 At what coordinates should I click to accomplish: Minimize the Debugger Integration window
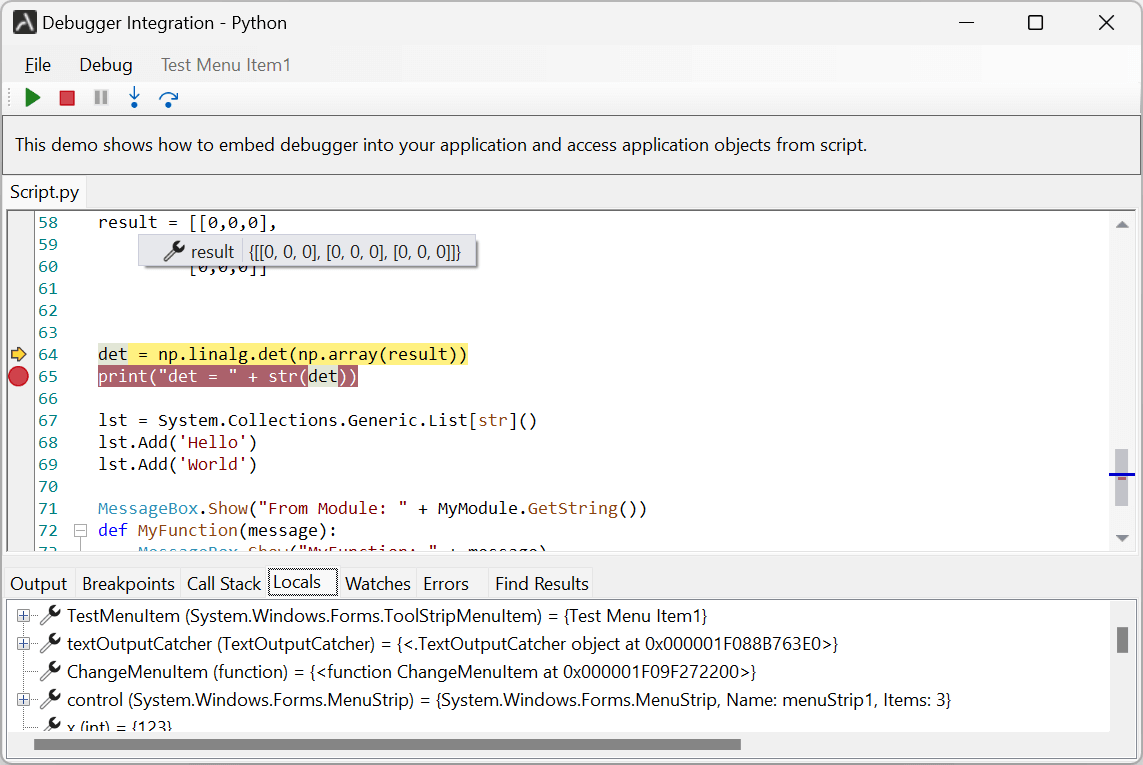[967, 23]
